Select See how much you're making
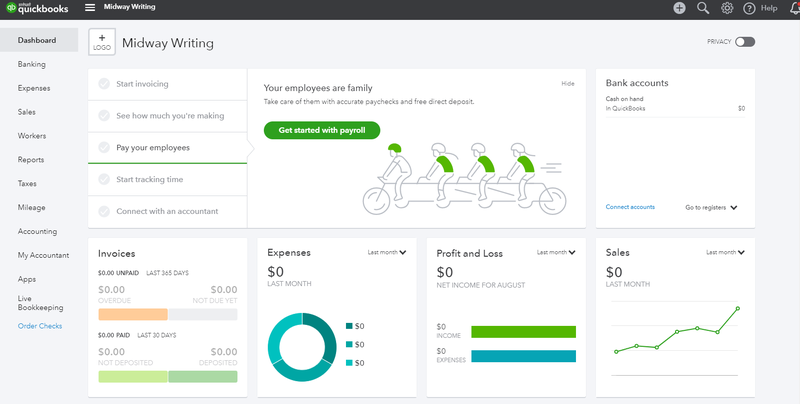The width and height of the screenshot is (800, 404). pyautogui.click(x=167, y=116)
